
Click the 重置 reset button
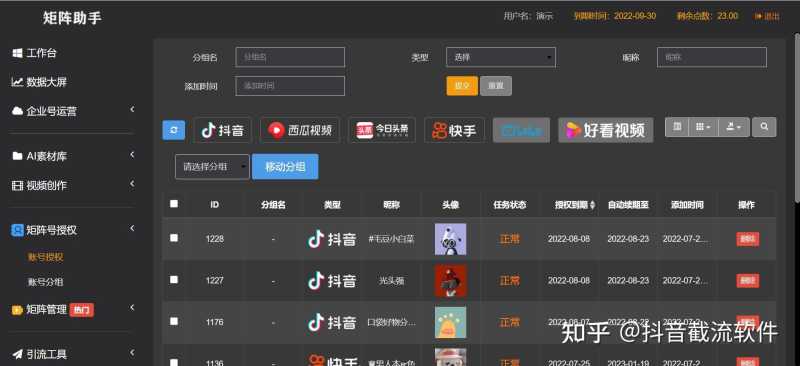tap(496, 86)
